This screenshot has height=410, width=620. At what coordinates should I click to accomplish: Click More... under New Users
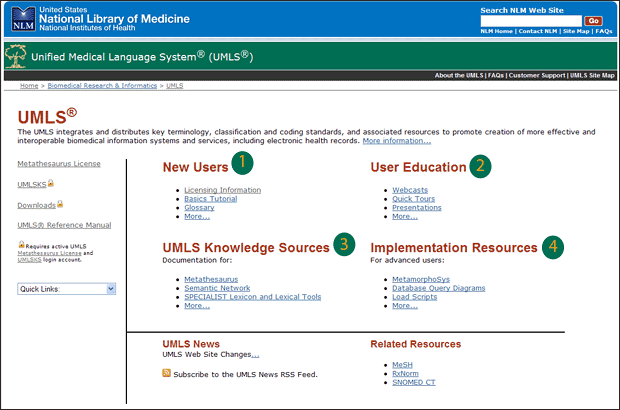197,216
